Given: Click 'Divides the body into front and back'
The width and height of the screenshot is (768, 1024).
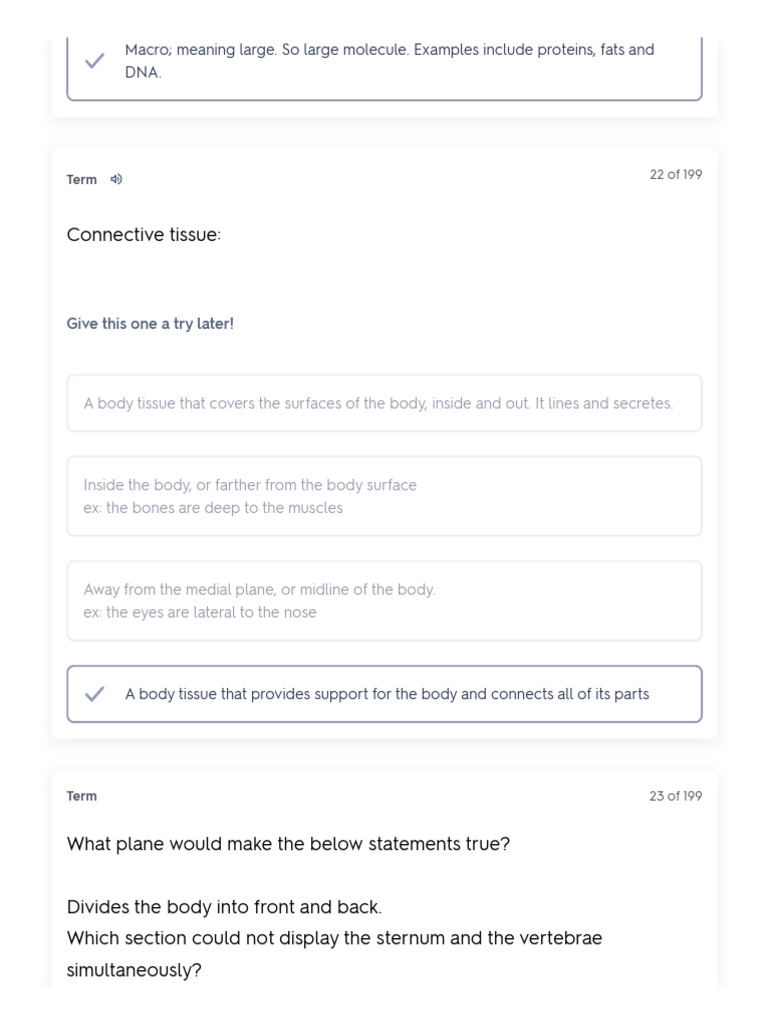Looking at the screenshot, I should pos(224,908).
